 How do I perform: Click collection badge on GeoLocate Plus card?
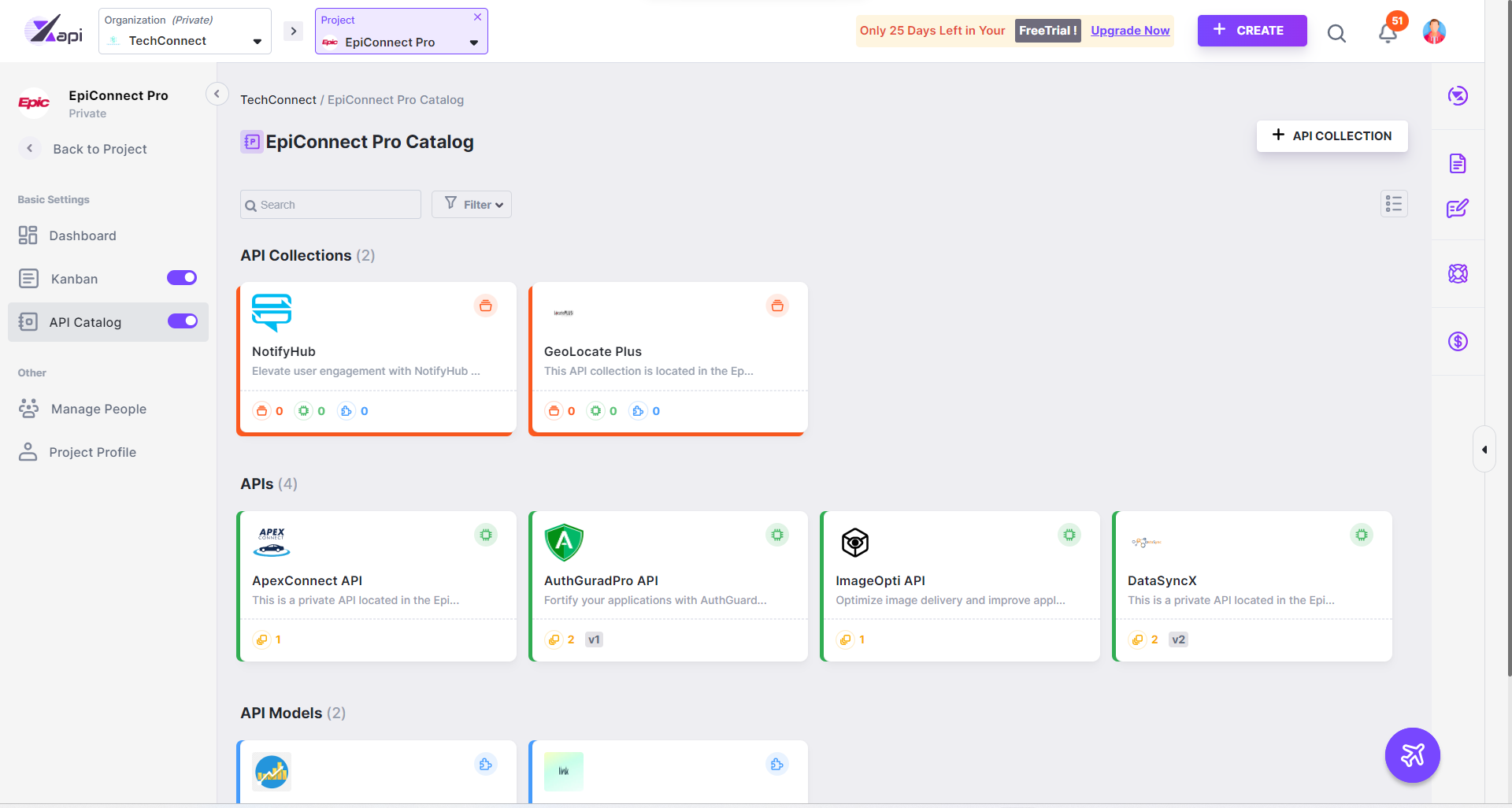click(x=777, y=306)
